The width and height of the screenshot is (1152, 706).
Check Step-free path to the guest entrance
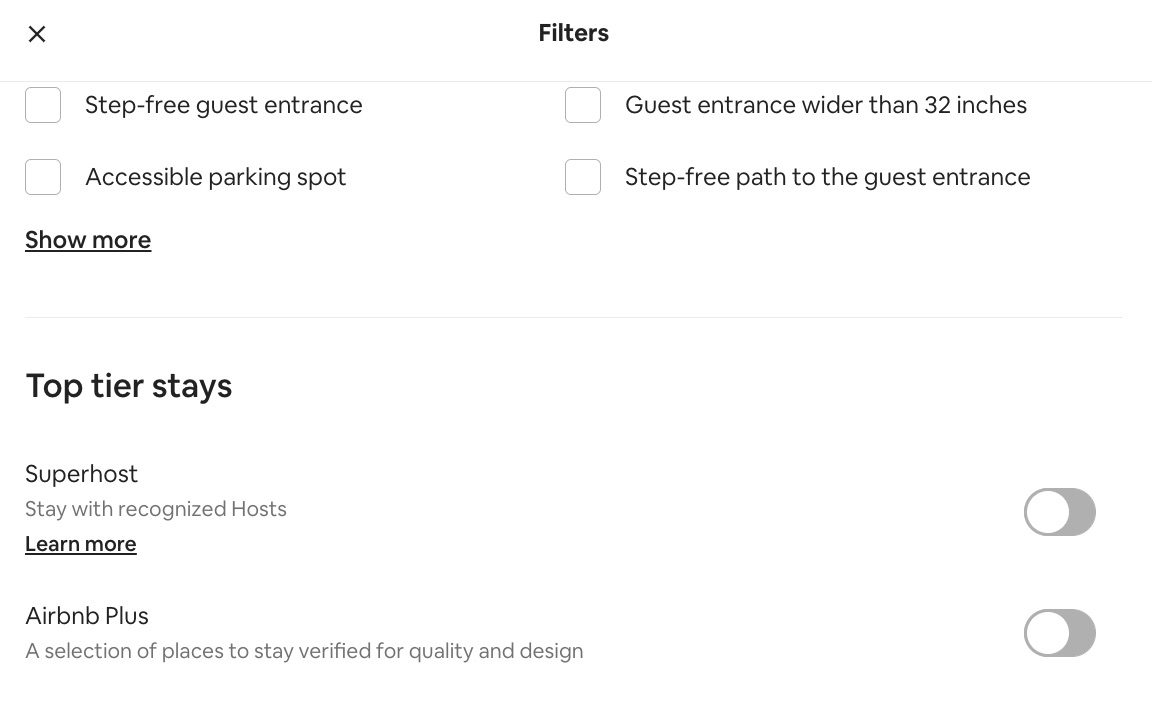tap(582, 177)
